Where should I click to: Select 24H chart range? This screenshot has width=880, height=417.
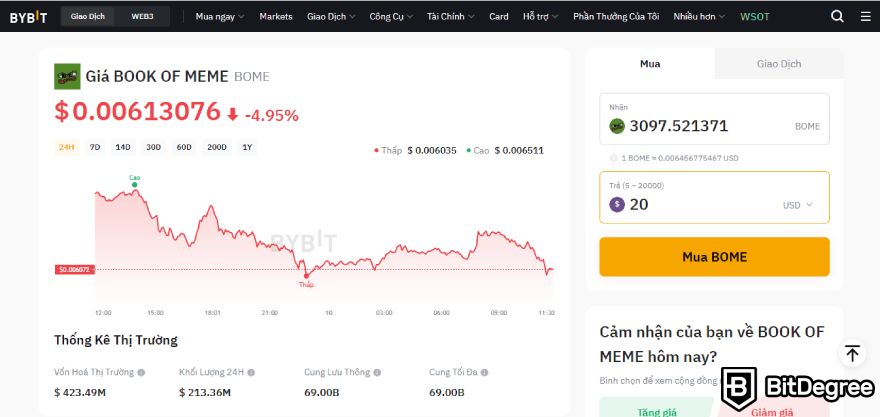click(66, 148)
